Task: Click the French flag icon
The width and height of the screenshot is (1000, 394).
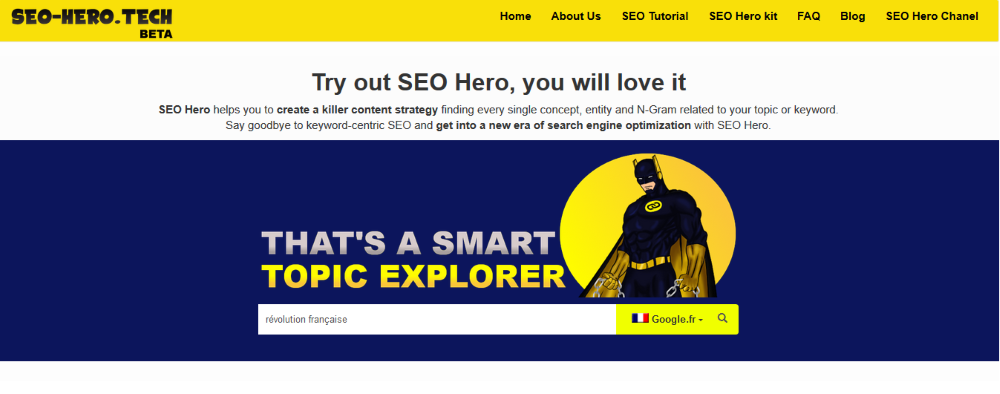Action: 640,318
